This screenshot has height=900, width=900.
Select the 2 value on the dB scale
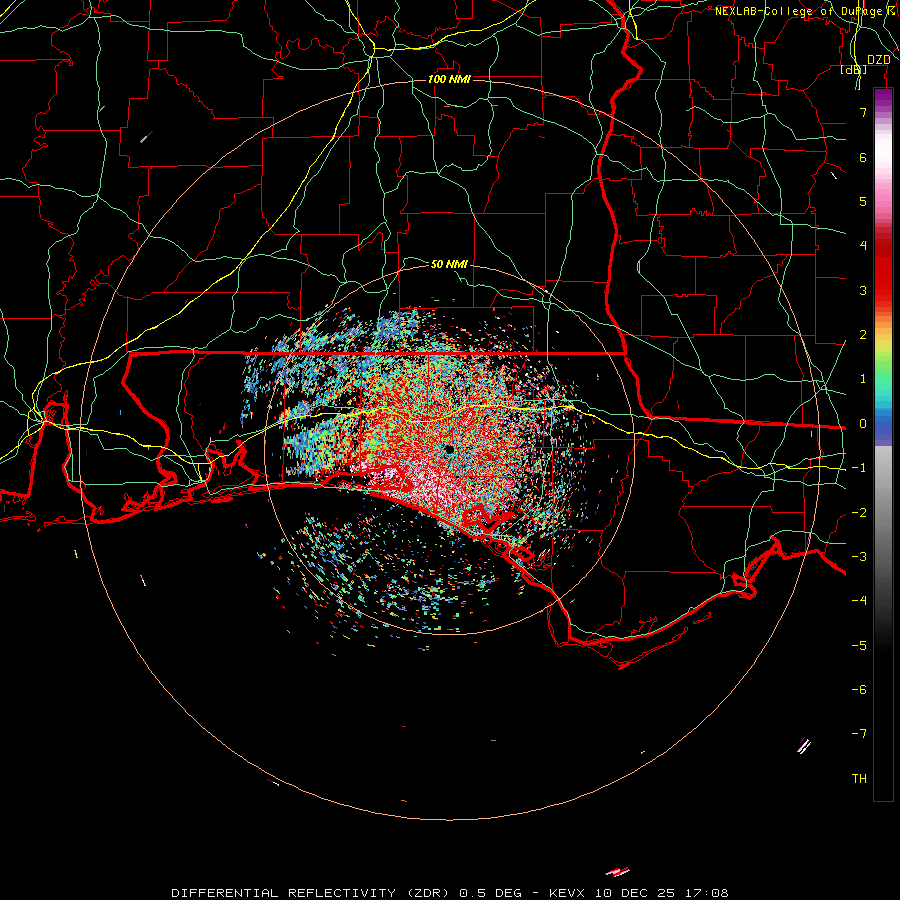pos(863,335)
